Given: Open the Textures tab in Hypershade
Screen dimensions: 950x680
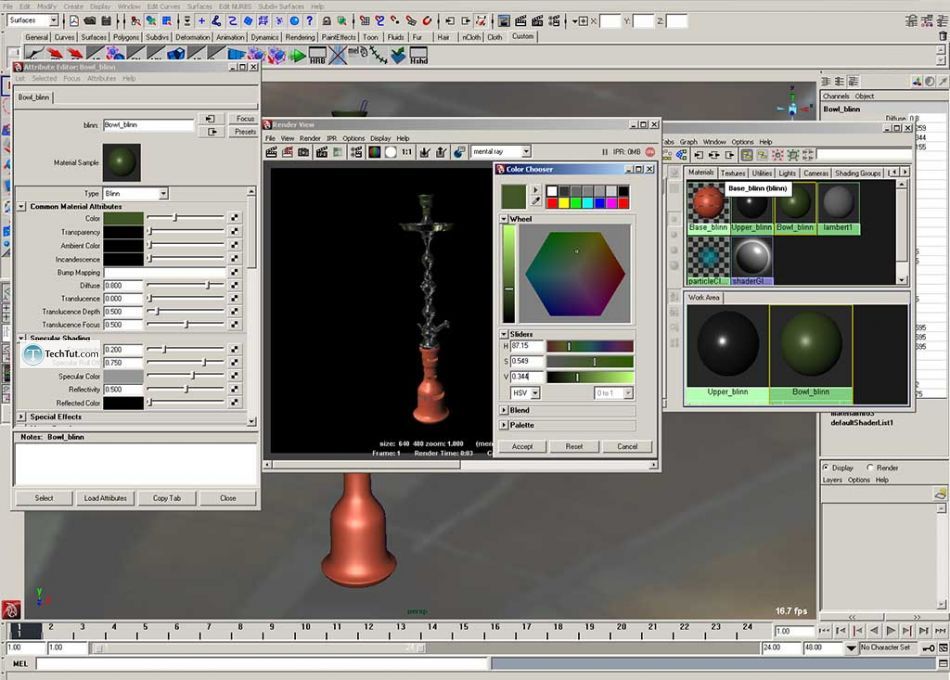Looking at the screenshot, I should (x=732, y=173).
